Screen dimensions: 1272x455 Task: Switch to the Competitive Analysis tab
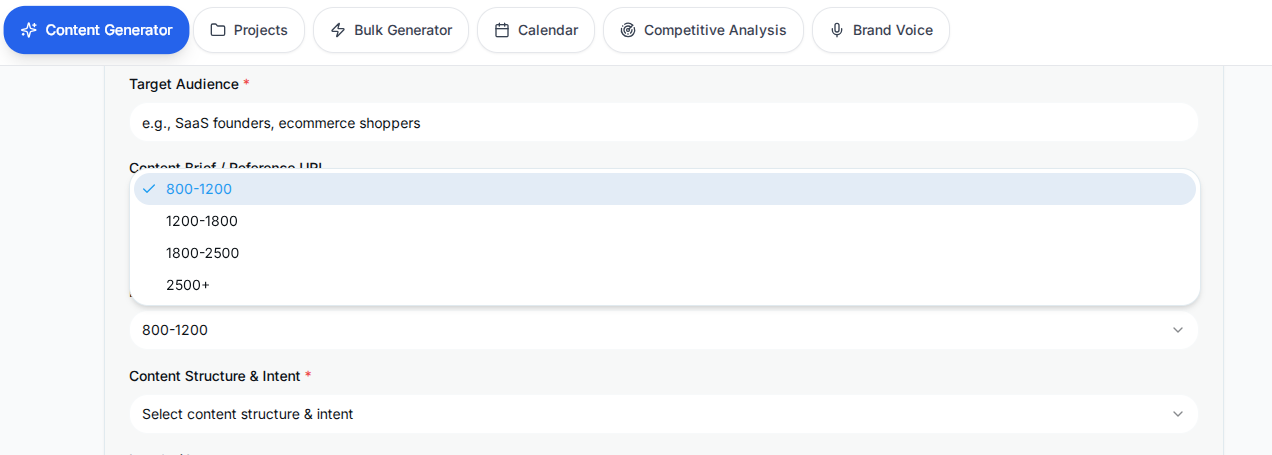[703, 30]
